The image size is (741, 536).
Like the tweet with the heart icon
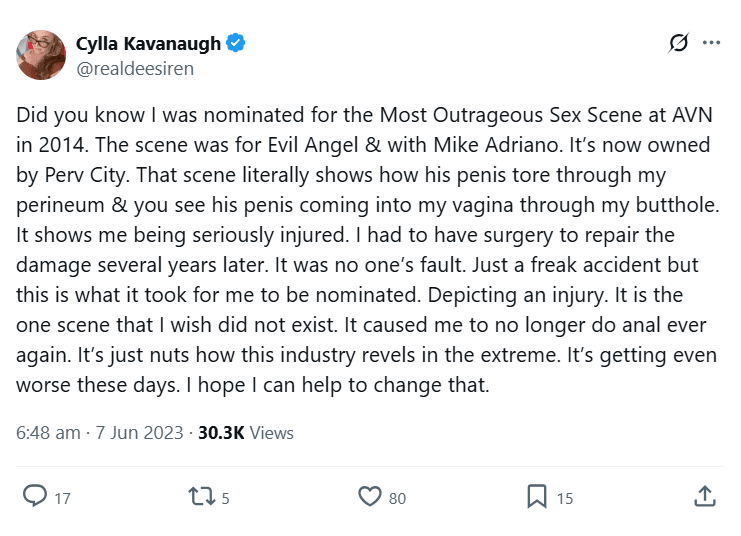click(370, 496)
